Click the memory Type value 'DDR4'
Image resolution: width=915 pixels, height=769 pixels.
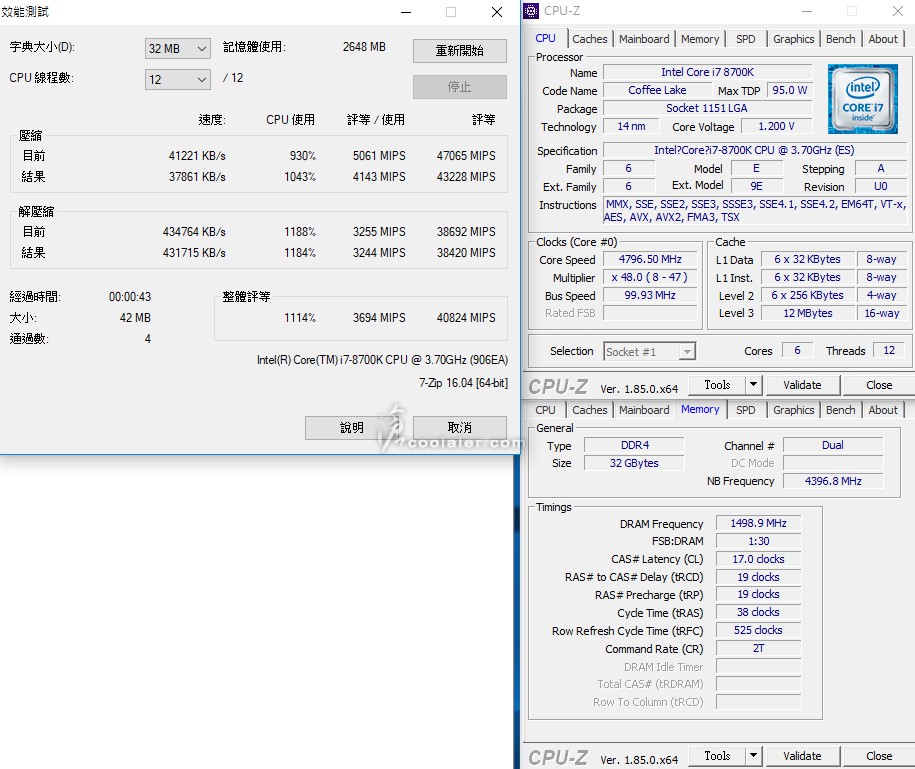[634, 445]
